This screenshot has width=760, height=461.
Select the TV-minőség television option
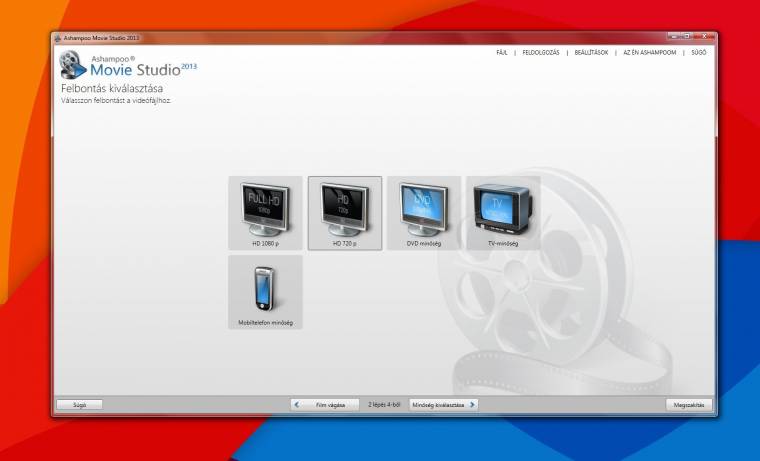tap(503, 213)
